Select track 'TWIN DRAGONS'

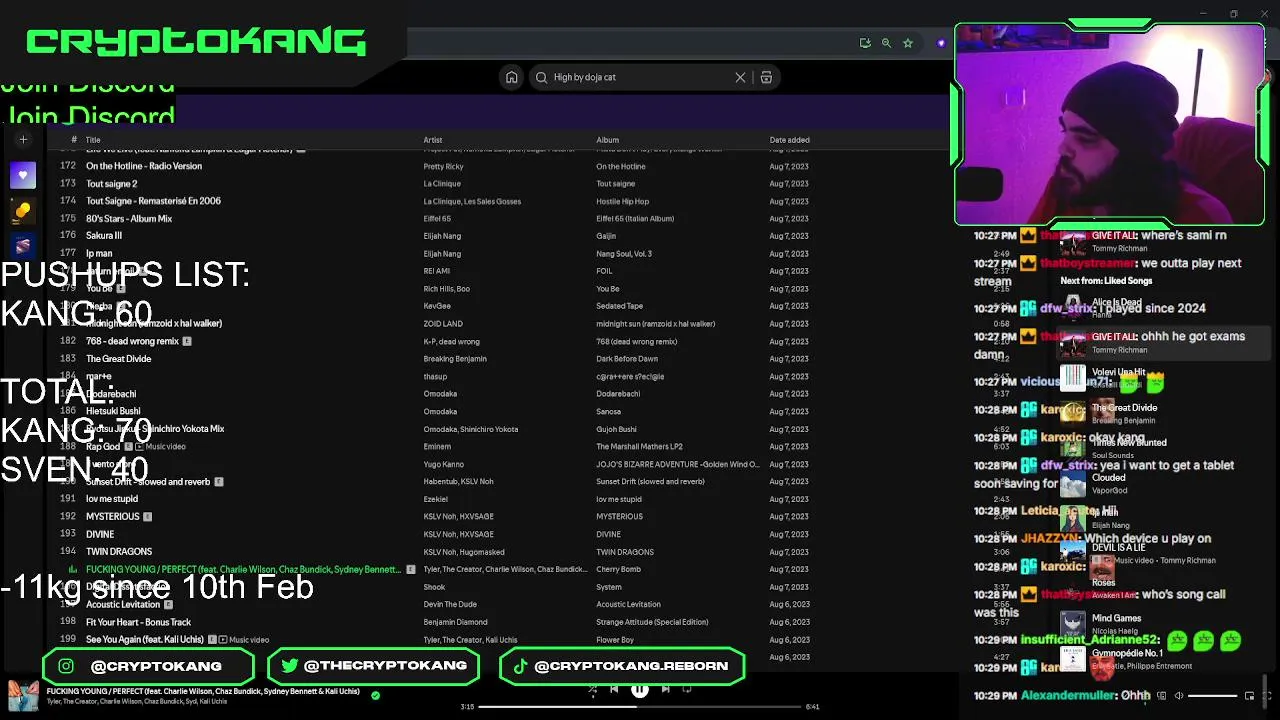(x=119, y=552)
